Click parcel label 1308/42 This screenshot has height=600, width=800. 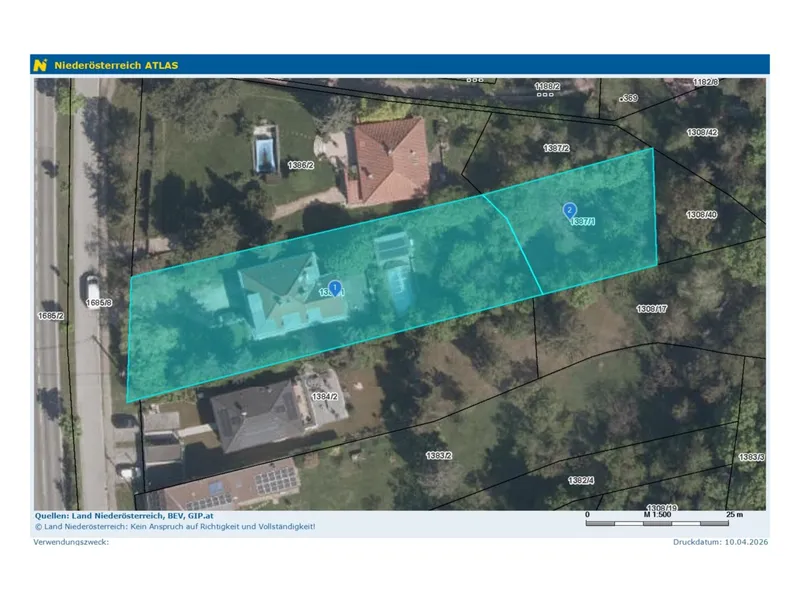coord(702,133)
